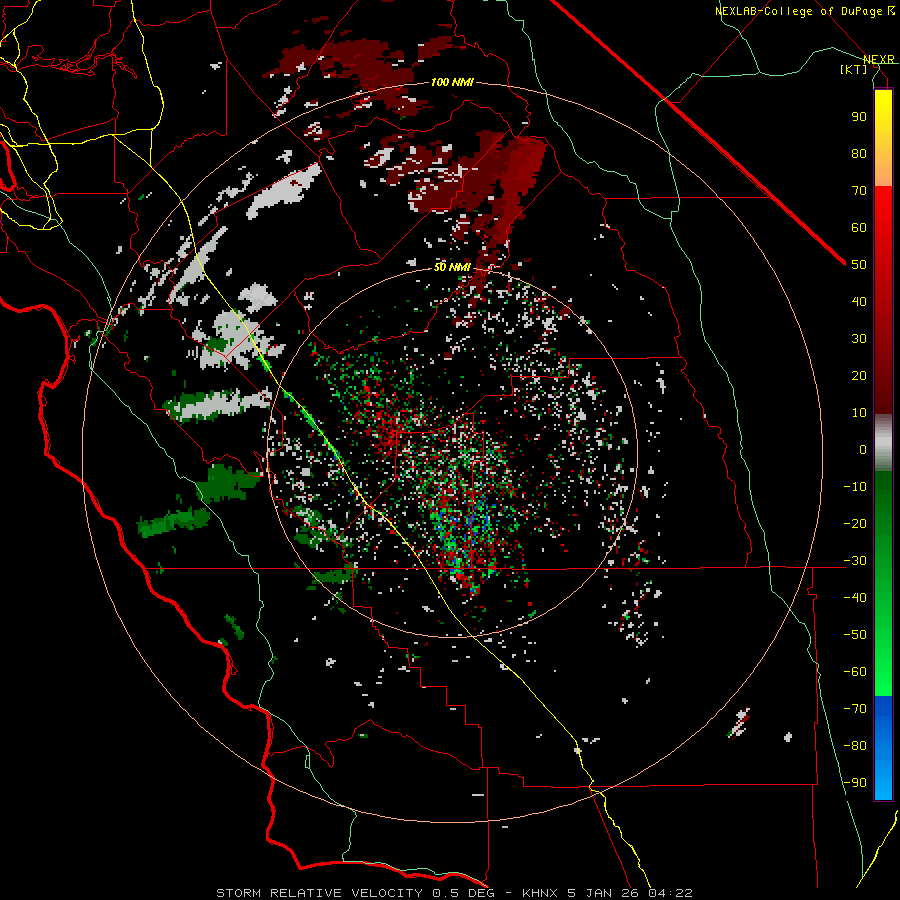Image resolution: width=900 pixels, height=900 pixels.
Task: Select the 70 value on the velocity scale
Action: coord(859,191)
